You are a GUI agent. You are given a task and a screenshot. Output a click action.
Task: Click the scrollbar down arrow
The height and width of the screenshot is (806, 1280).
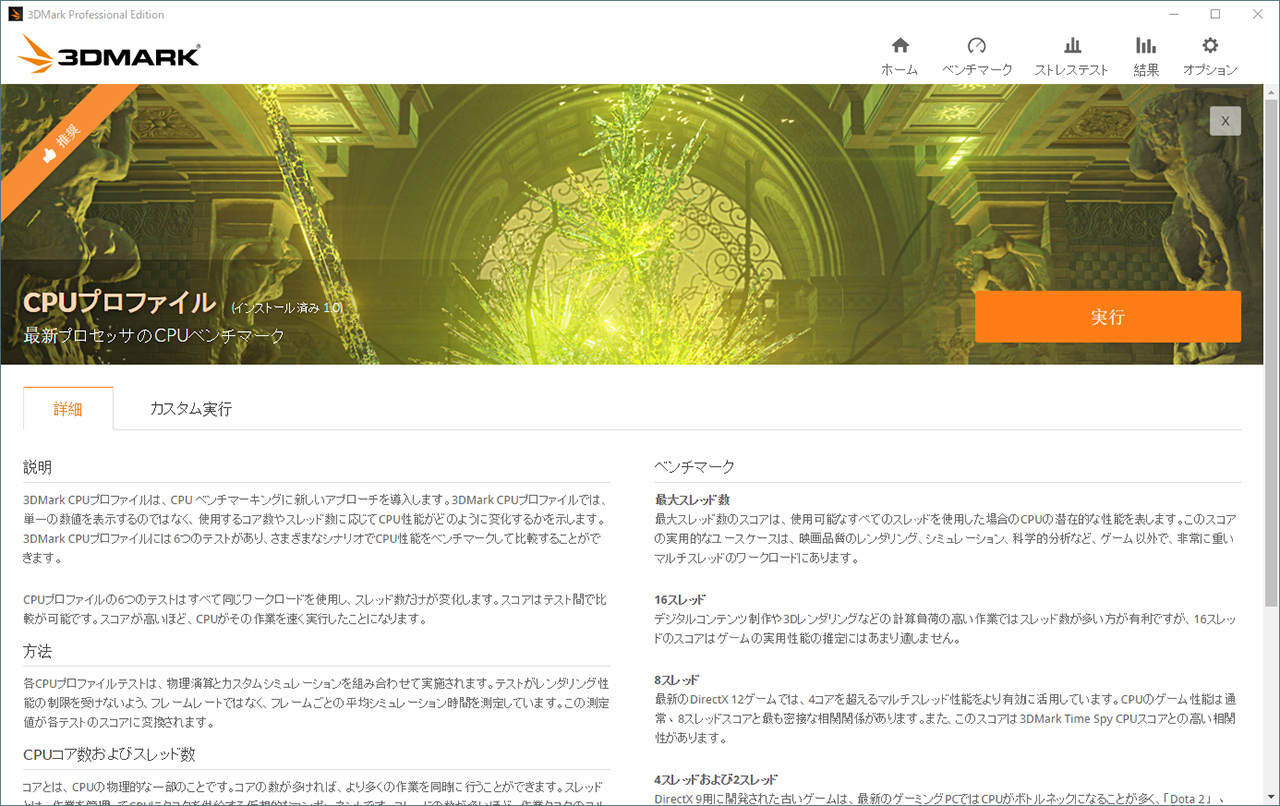coord(1271,797)
